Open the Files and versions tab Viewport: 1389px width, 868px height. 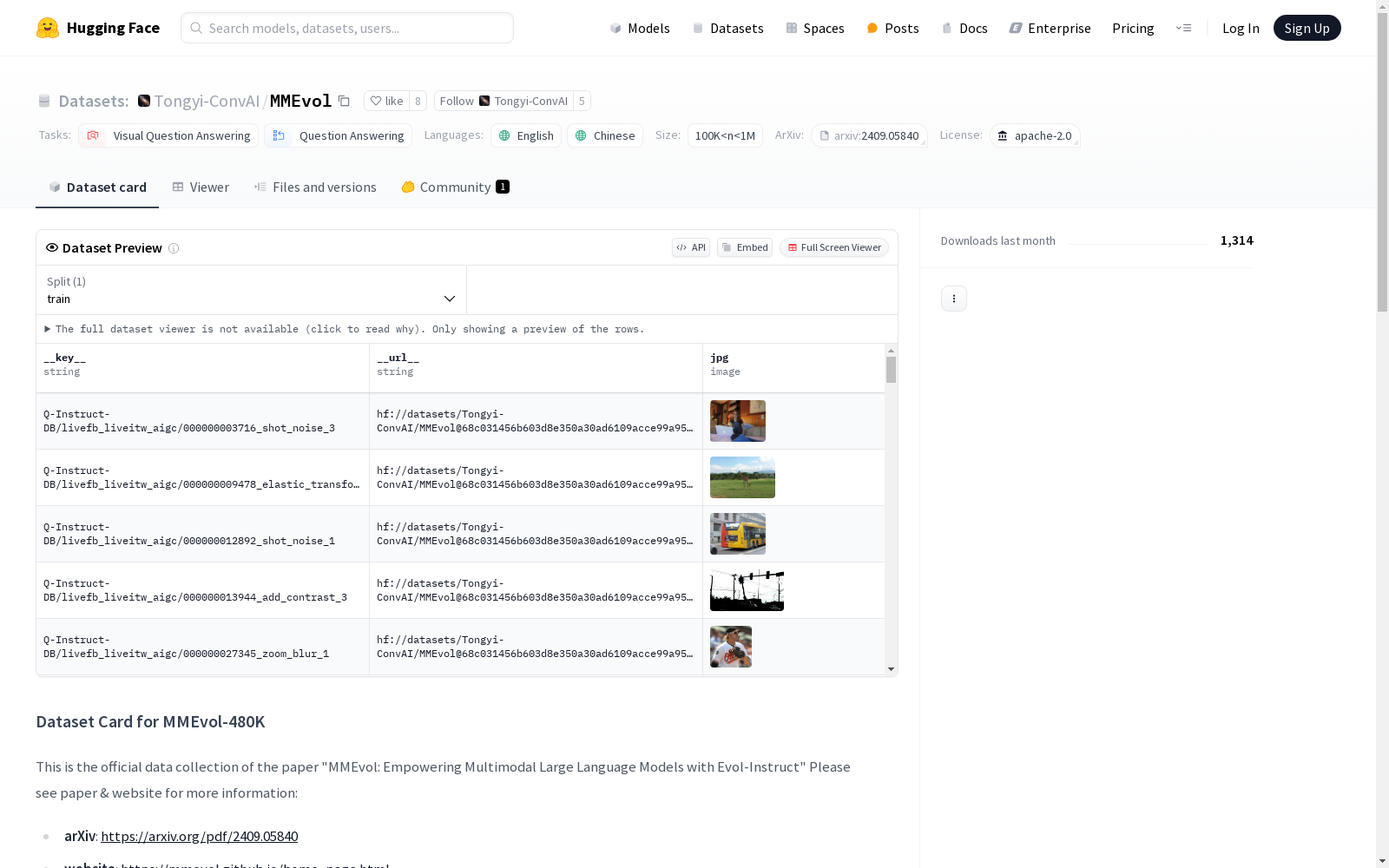[x=315, y=187]
